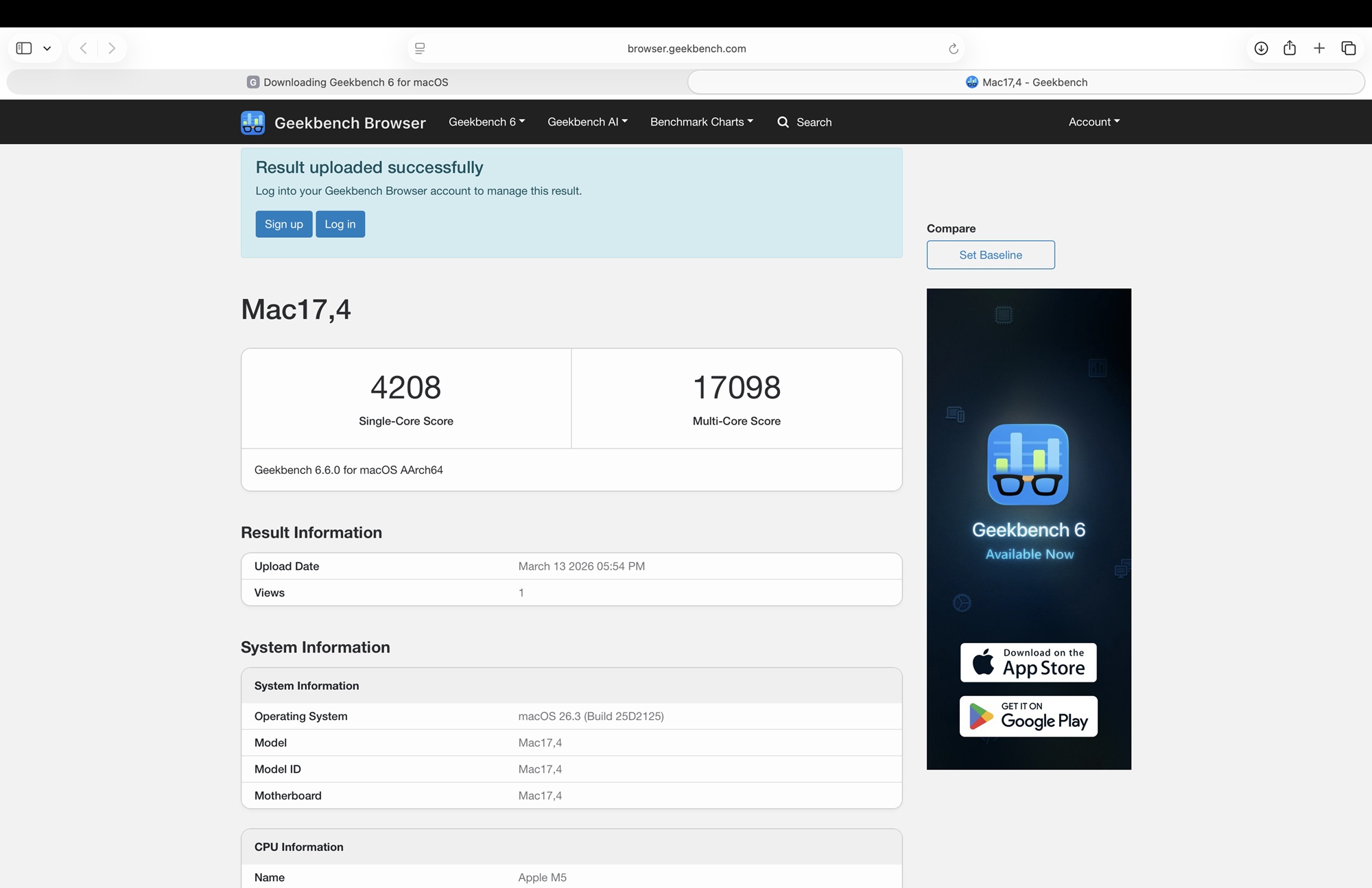Click the Log in button
The height and width of the screenshot is (888, 1372).
click(340, 224)
